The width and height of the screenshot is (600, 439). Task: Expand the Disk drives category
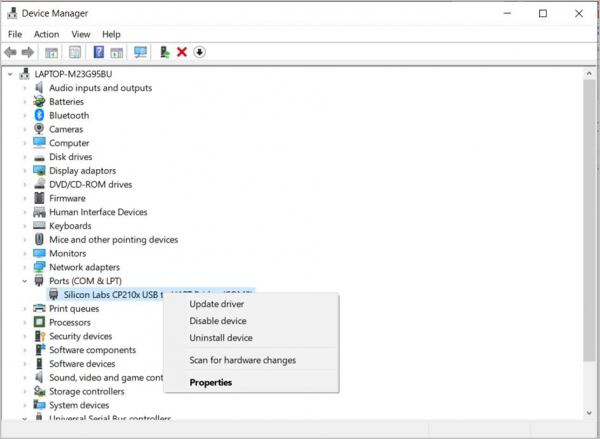pos(24,157)
